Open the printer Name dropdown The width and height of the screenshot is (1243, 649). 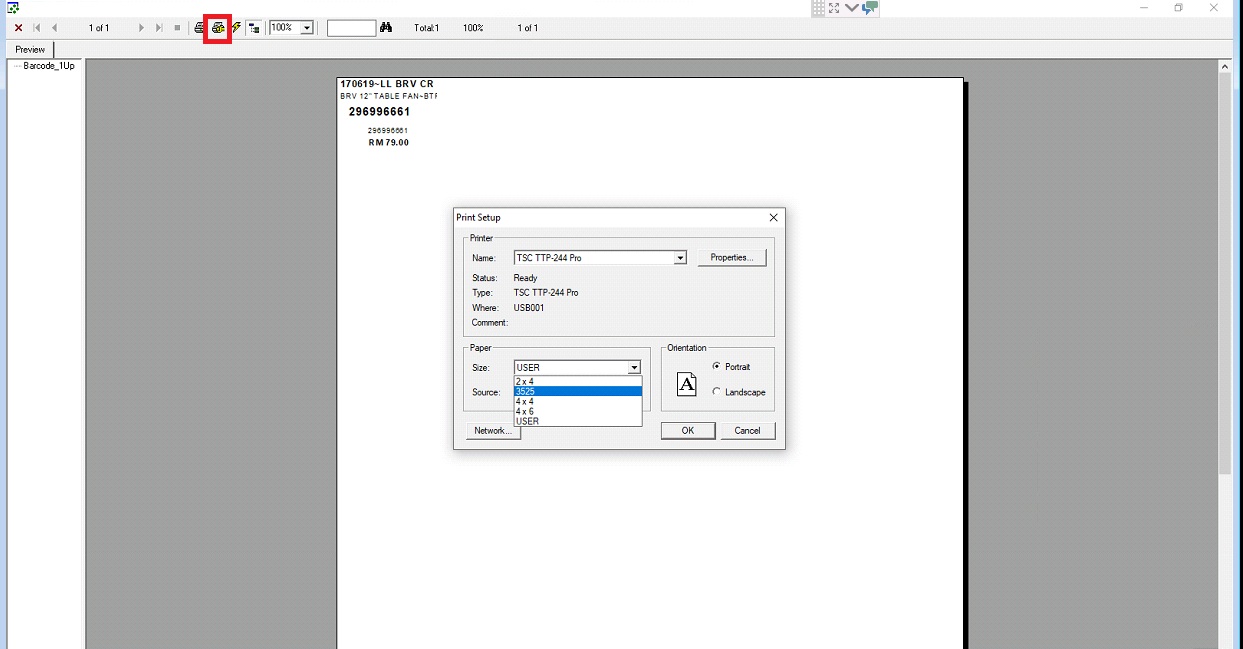coord(680,258)
